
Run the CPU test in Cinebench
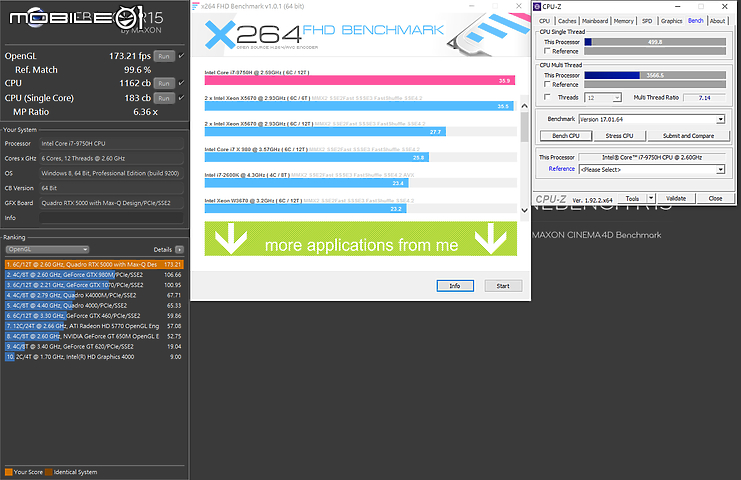(x=164, y=84)
